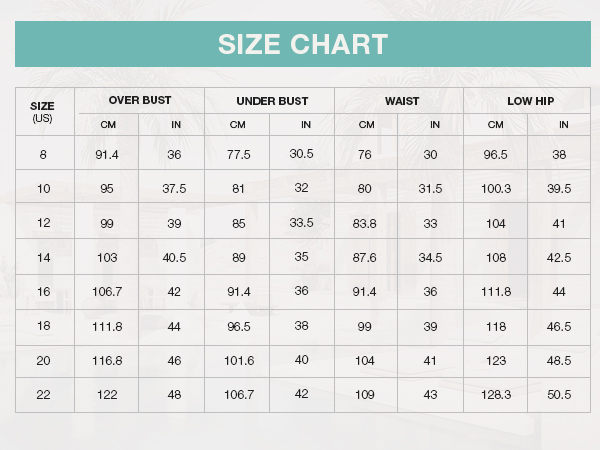600x450 pixels.
Task: Select the 50.5 low hip inches cell
Action: (x=559, y=395)
